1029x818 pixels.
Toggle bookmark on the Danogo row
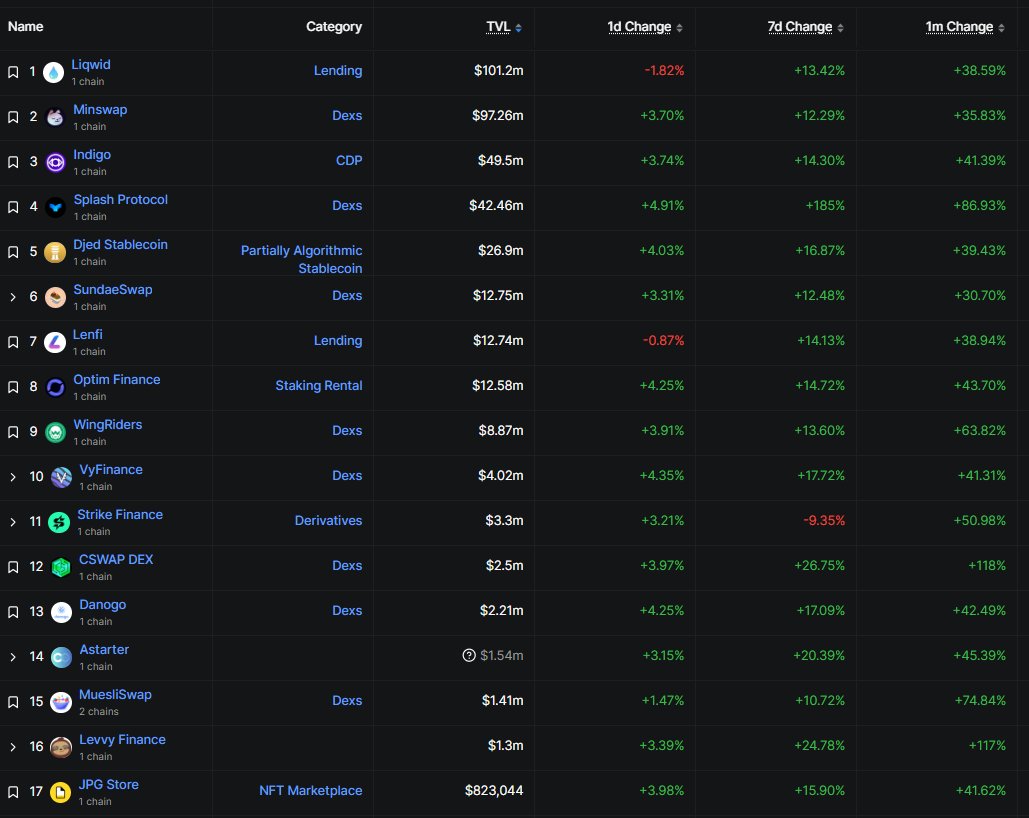(x=13, y=612)
